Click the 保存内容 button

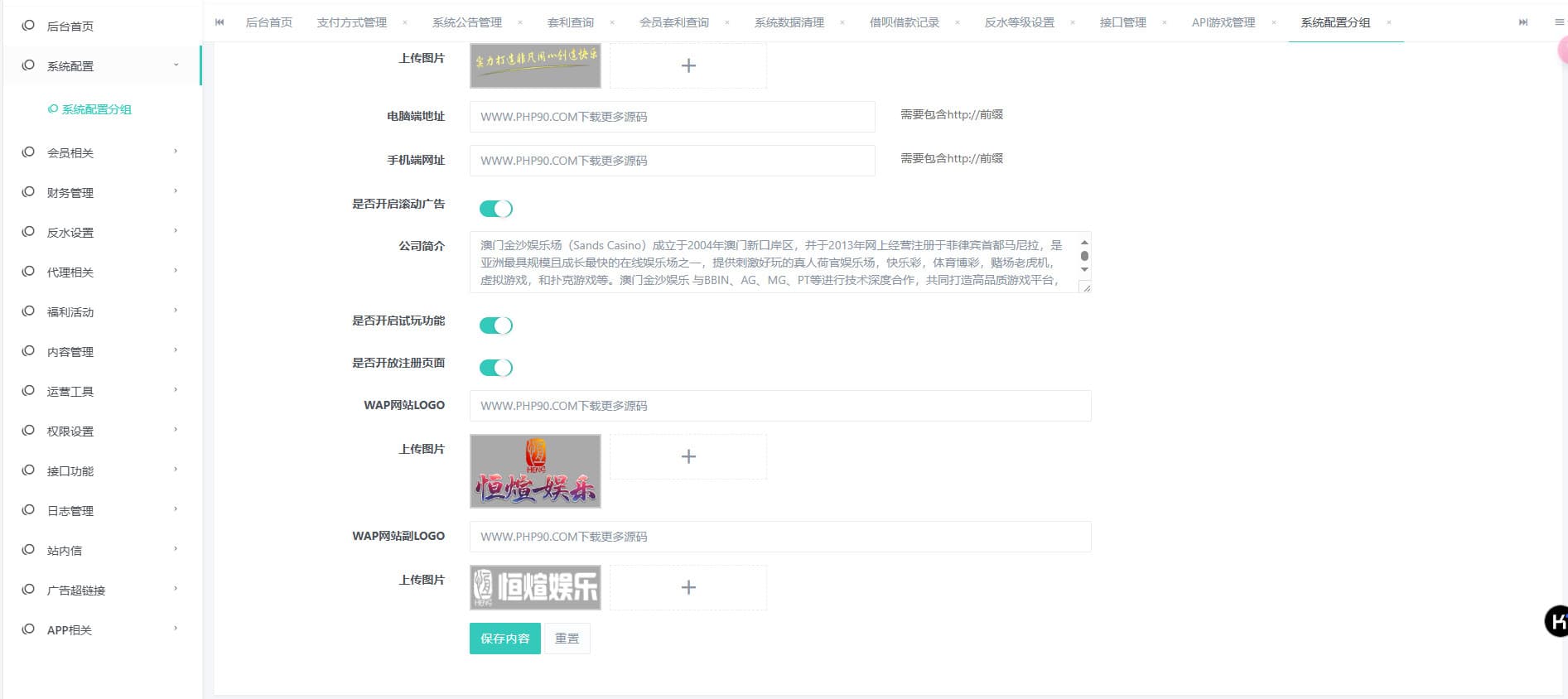tap(504, 639)
